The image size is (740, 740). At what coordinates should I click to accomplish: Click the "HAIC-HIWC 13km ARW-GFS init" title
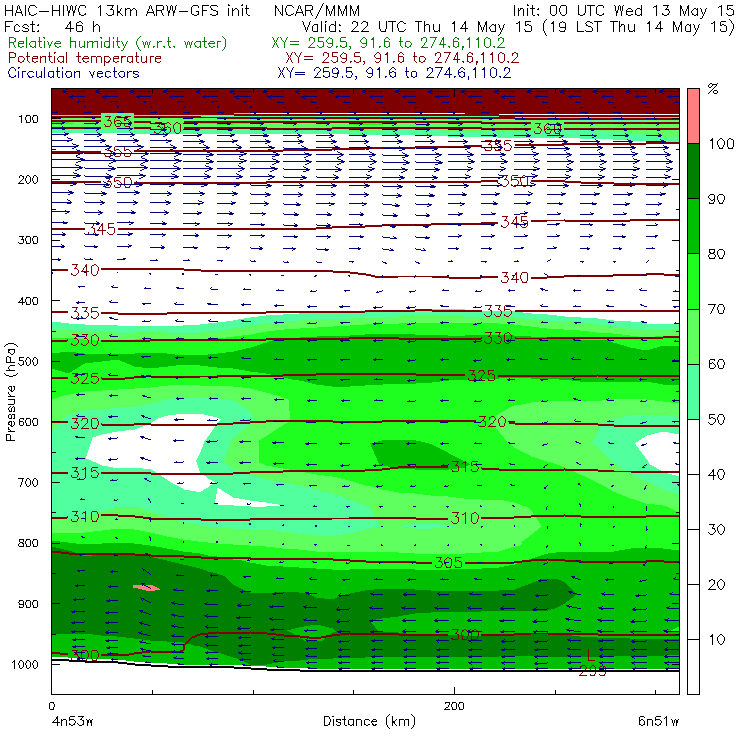126,10
